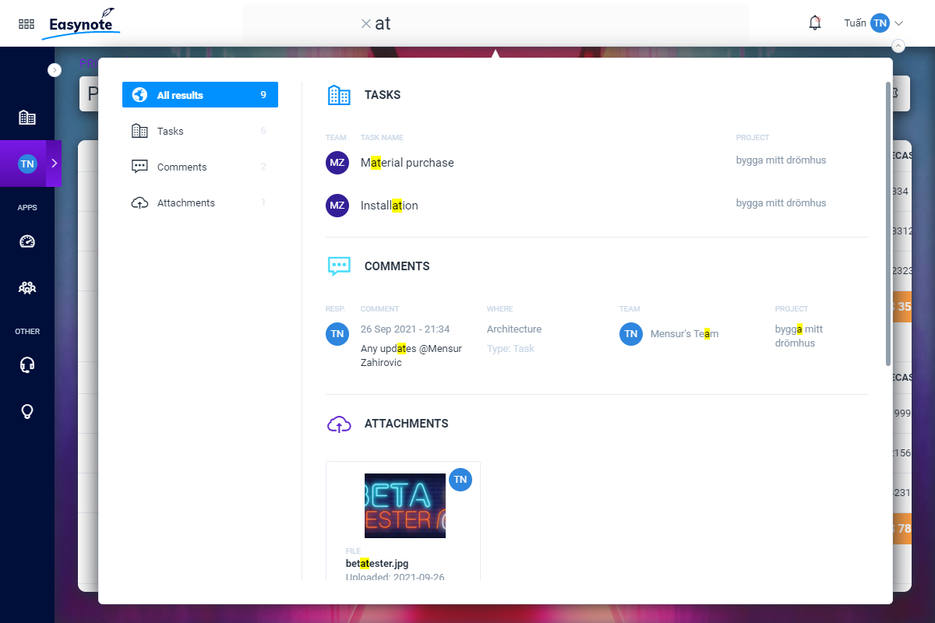This screenshot has width=935, height=623.
Task: Click the ATTACHMENTS section heading
Action: click(406, 424)
